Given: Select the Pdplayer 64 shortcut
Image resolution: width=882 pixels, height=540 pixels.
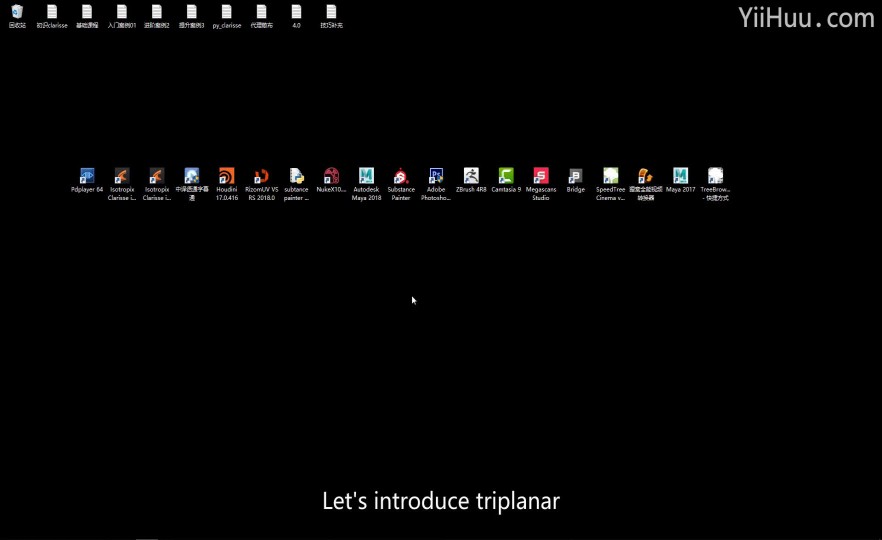Looking at the screenshot, I should point(87,180).
